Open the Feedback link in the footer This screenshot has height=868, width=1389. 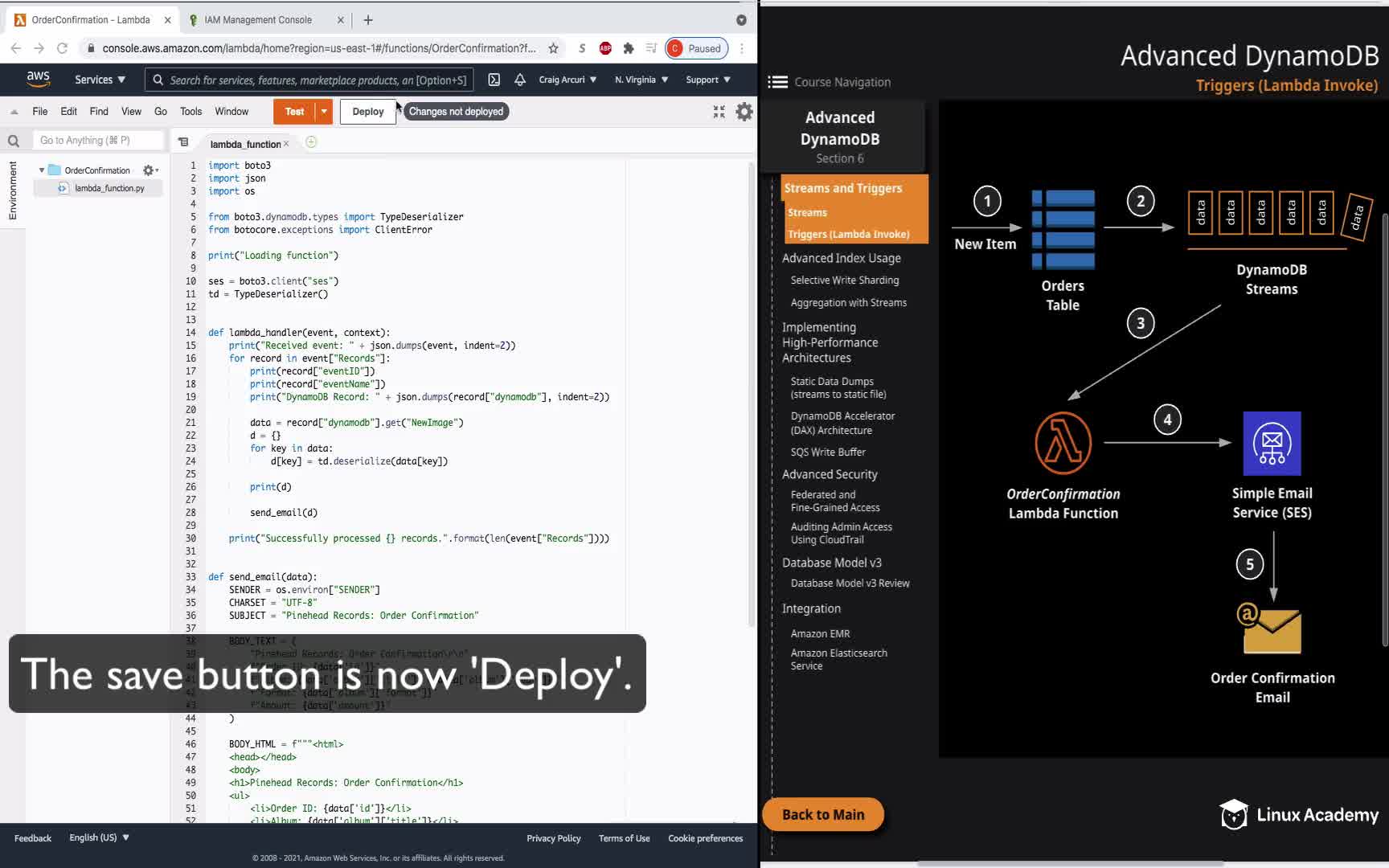click(x=33, y=838)
